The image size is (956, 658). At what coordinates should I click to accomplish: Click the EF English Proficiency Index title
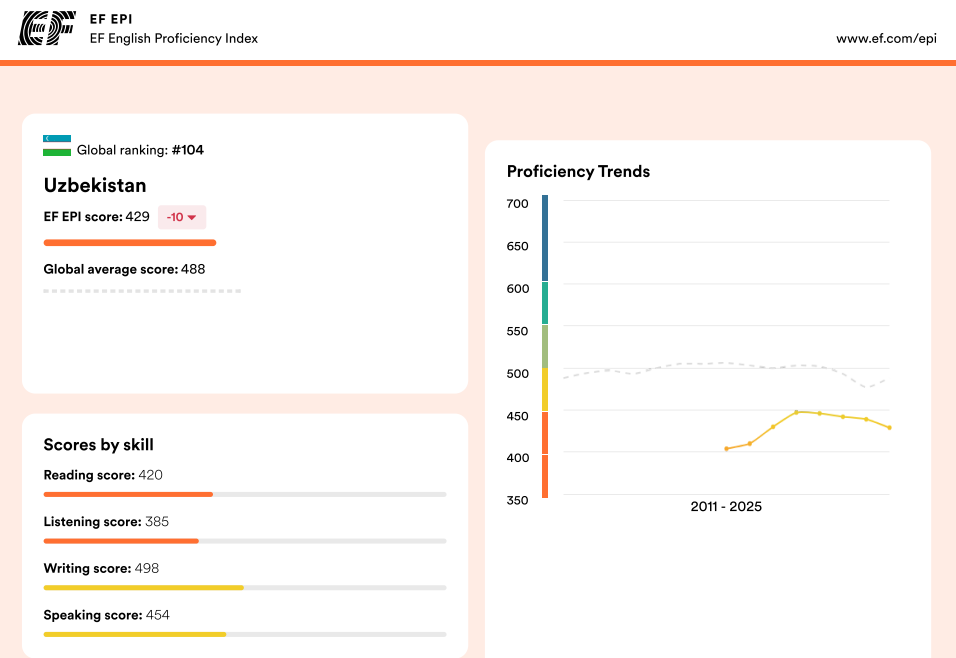click(174, 38)
